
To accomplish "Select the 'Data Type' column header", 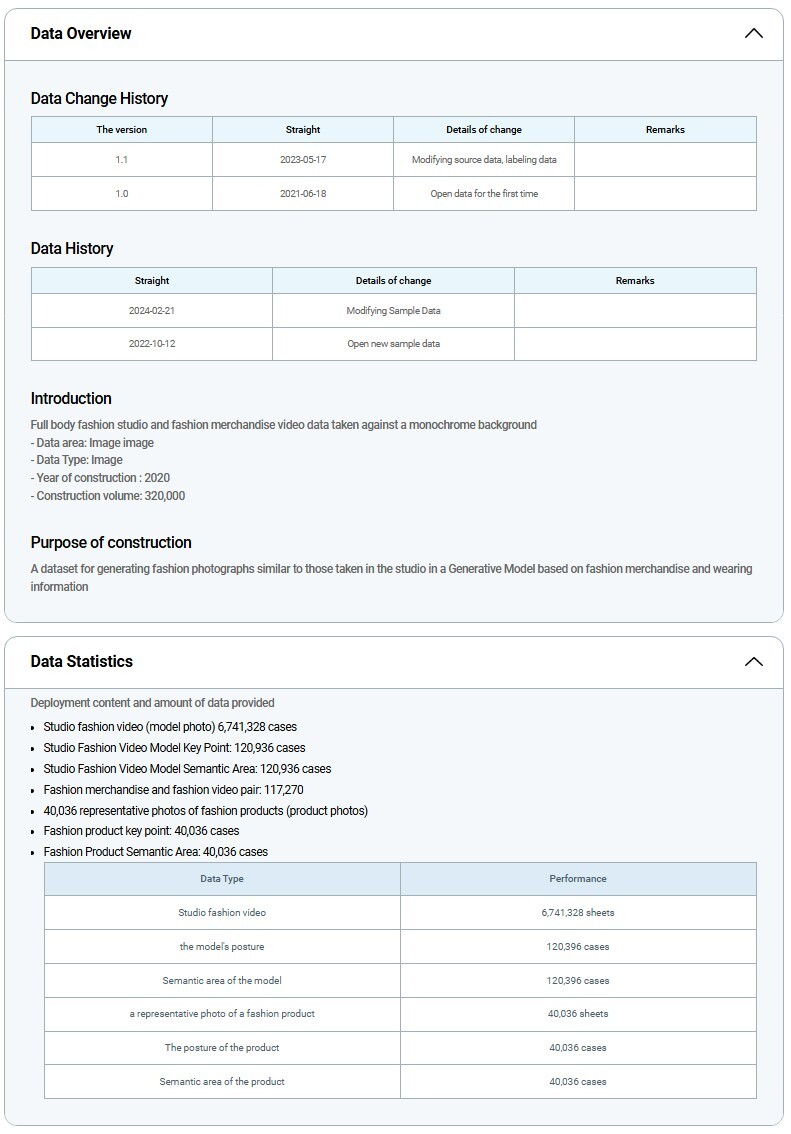I will tap(222, 878).
